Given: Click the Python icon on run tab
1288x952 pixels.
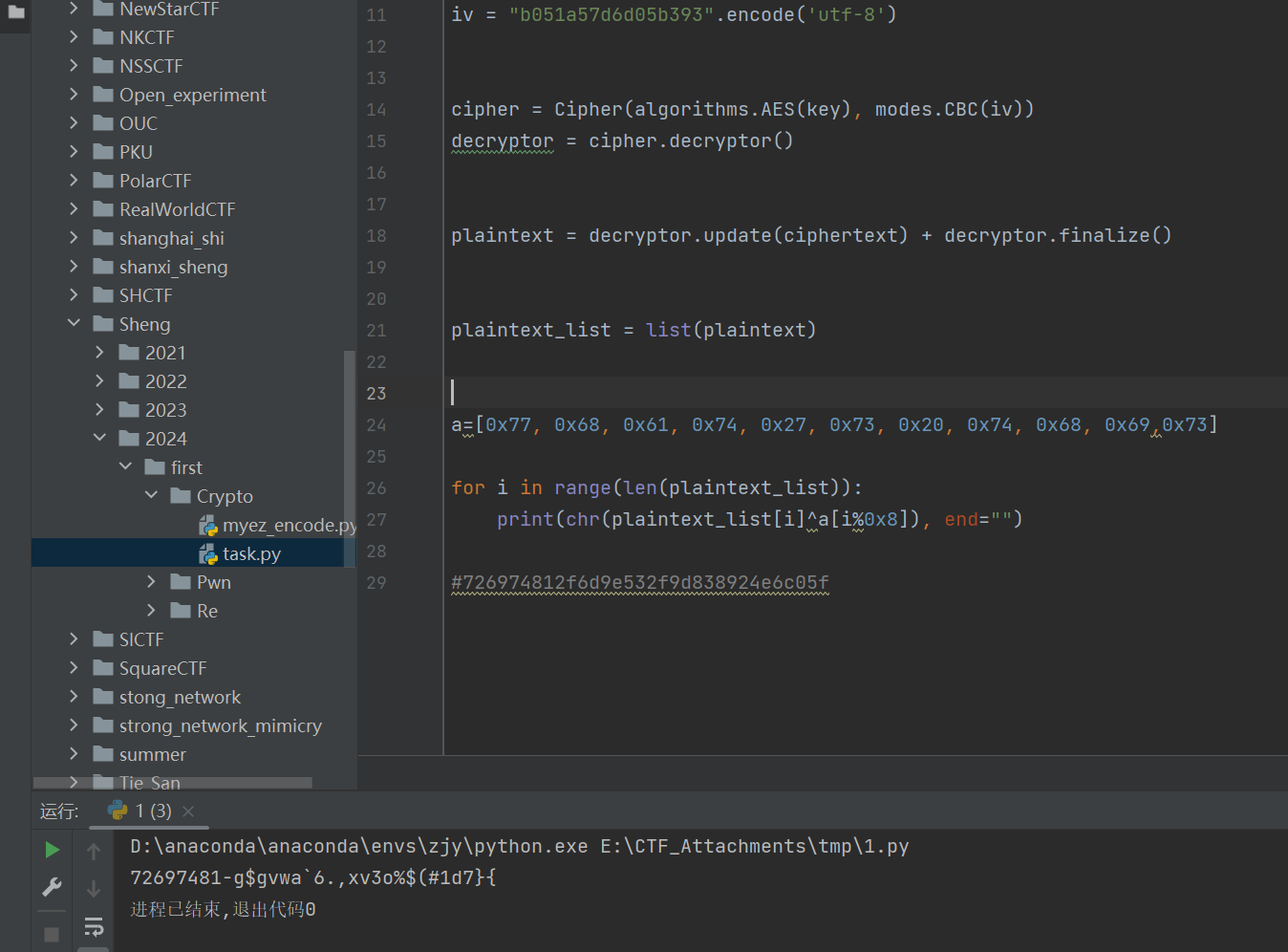Looking at the screenshot, I should [118, 811].
